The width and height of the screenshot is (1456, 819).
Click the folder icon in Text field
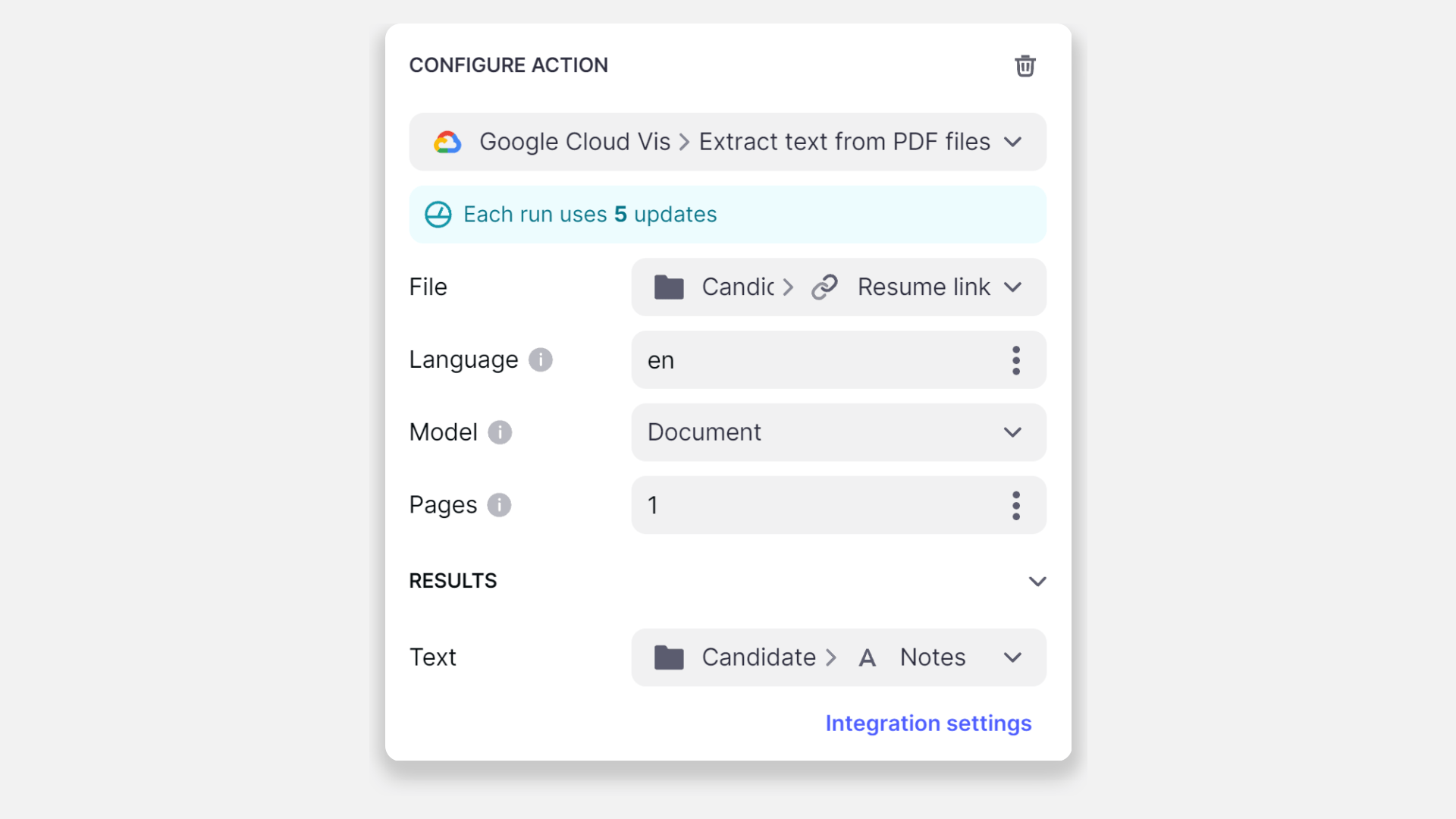pos(669,657)
